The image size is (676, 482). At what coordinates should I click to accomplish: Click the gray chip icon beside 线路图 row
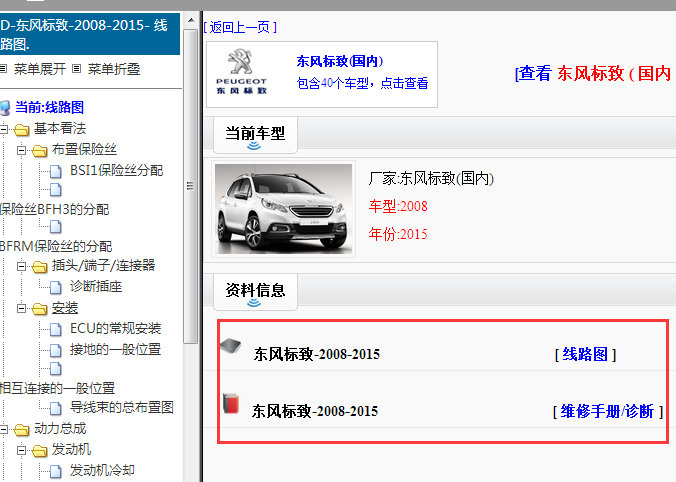click(x=231, y=346)
